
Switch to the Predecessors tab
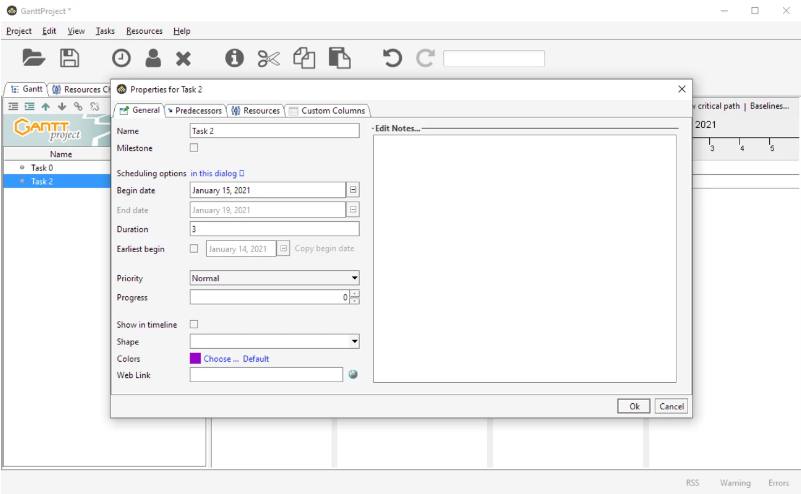[x=196, y=110]
